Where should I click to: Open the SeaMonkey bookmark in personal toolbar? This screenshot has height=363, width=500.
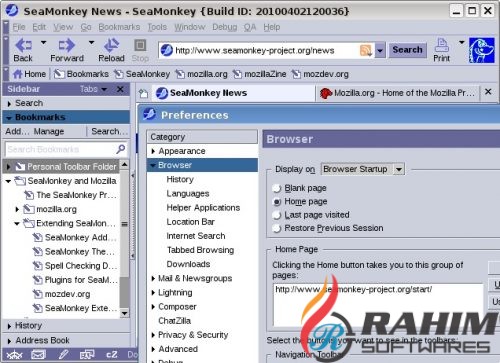(142, 74)
